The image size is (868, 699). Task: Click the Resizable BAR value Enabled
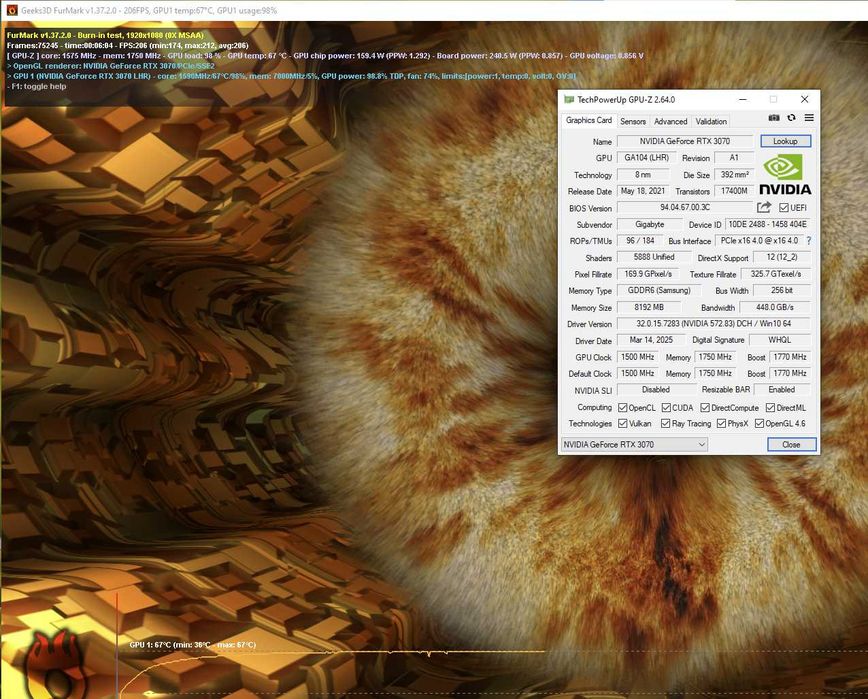click(782, 390)
